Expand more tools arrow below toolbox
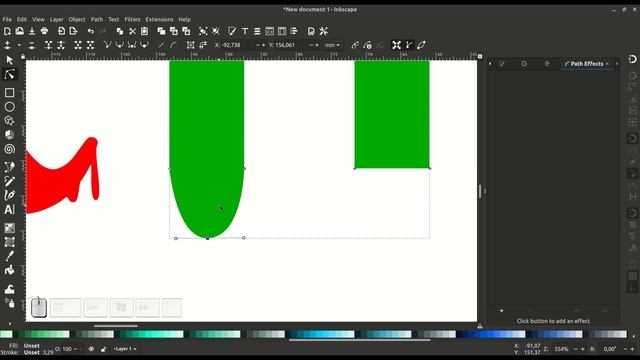Viewport: 640px width, 360px height. coord(9,324)
